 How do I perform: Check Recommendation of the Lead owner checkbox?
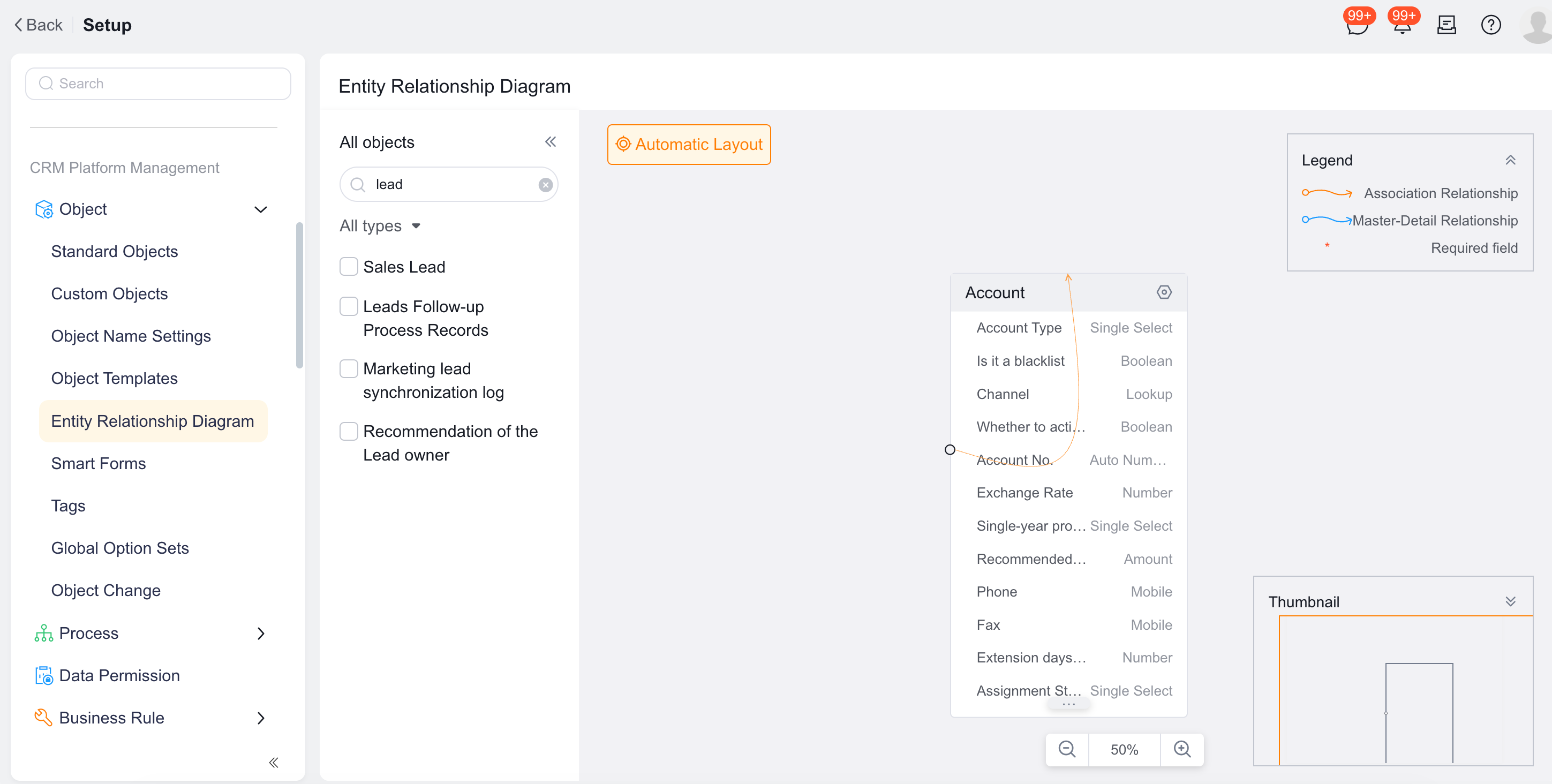[349, 431]
